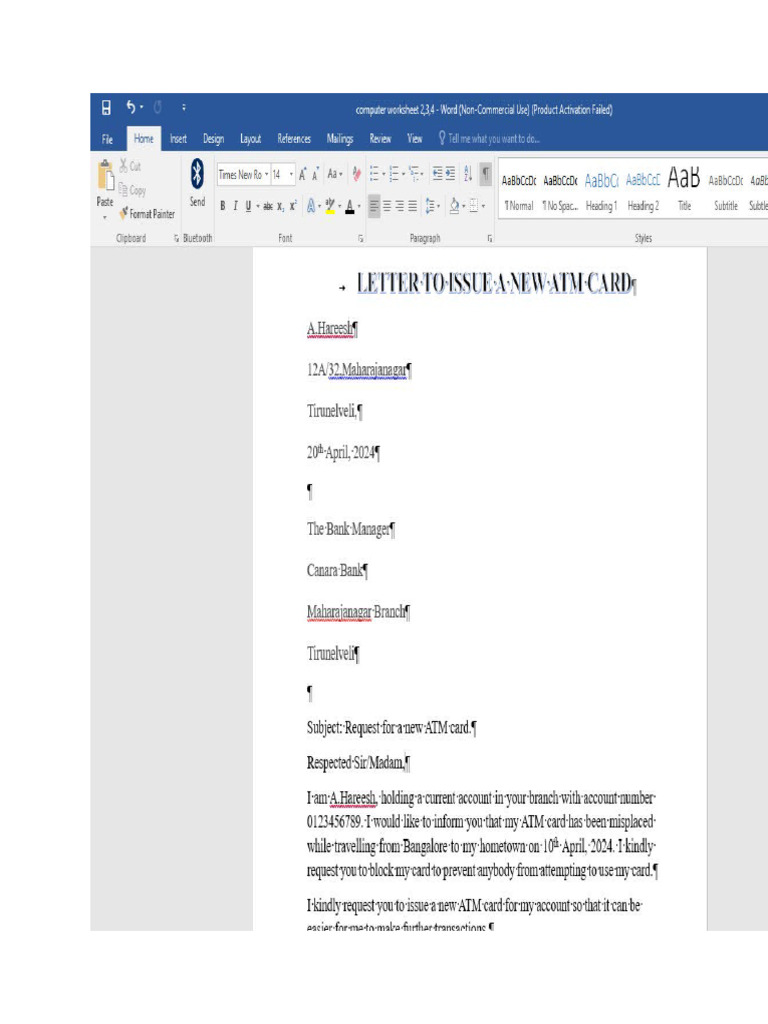This screenshot has width=768, height=1024.
Task: Open highlight color dropdown arrow
Action: tap(340, 206)
